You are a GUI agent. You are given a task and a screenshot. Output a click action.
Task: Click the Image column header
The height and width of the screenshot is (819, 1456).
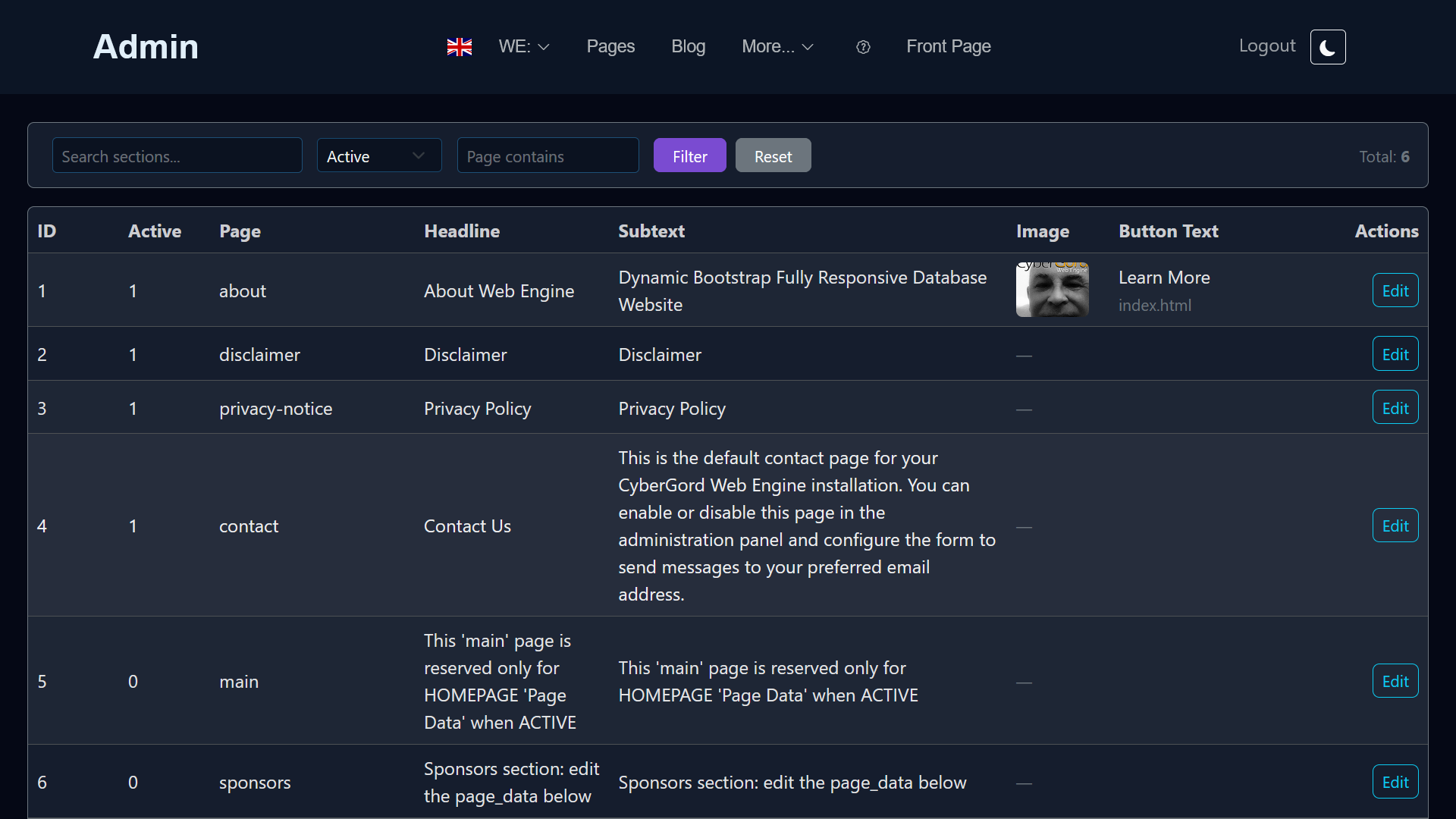(1043, 231)
